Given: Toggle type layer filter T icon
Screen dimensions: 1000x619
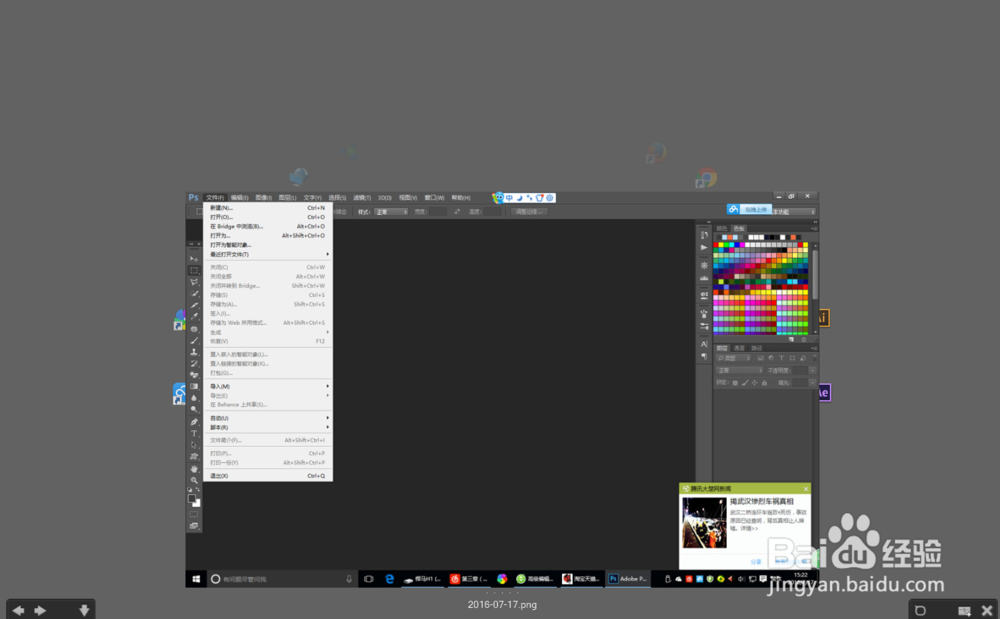Looking at the screenshot, I should pos(781,358).
